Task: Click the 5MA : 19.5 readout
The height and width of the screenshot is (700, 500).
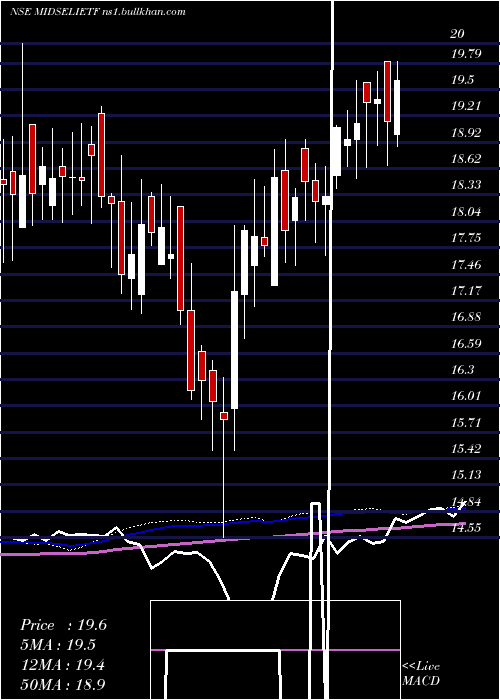Action: (x=58, y=645)
